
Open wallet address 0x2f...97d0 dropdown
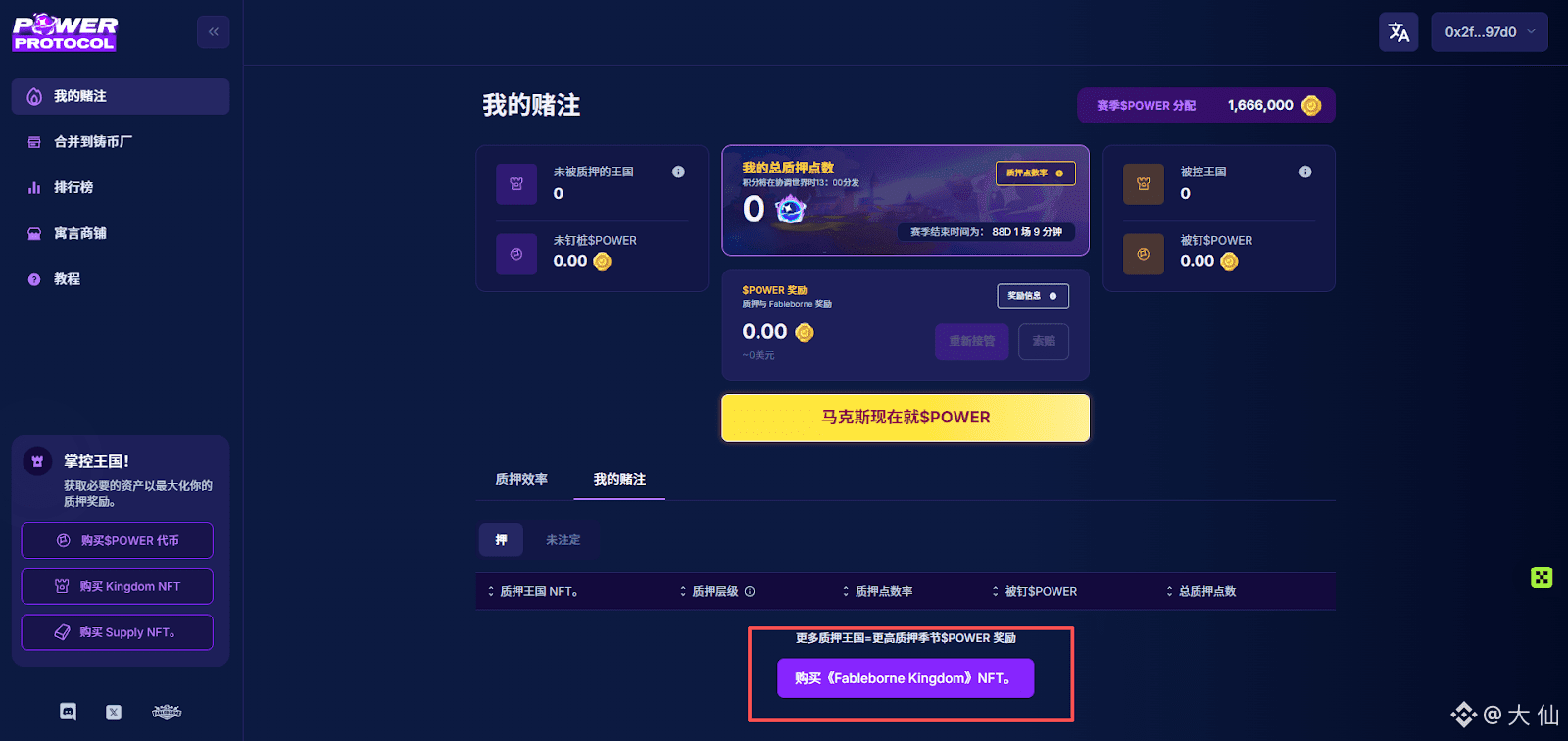tap(1490, 32)
